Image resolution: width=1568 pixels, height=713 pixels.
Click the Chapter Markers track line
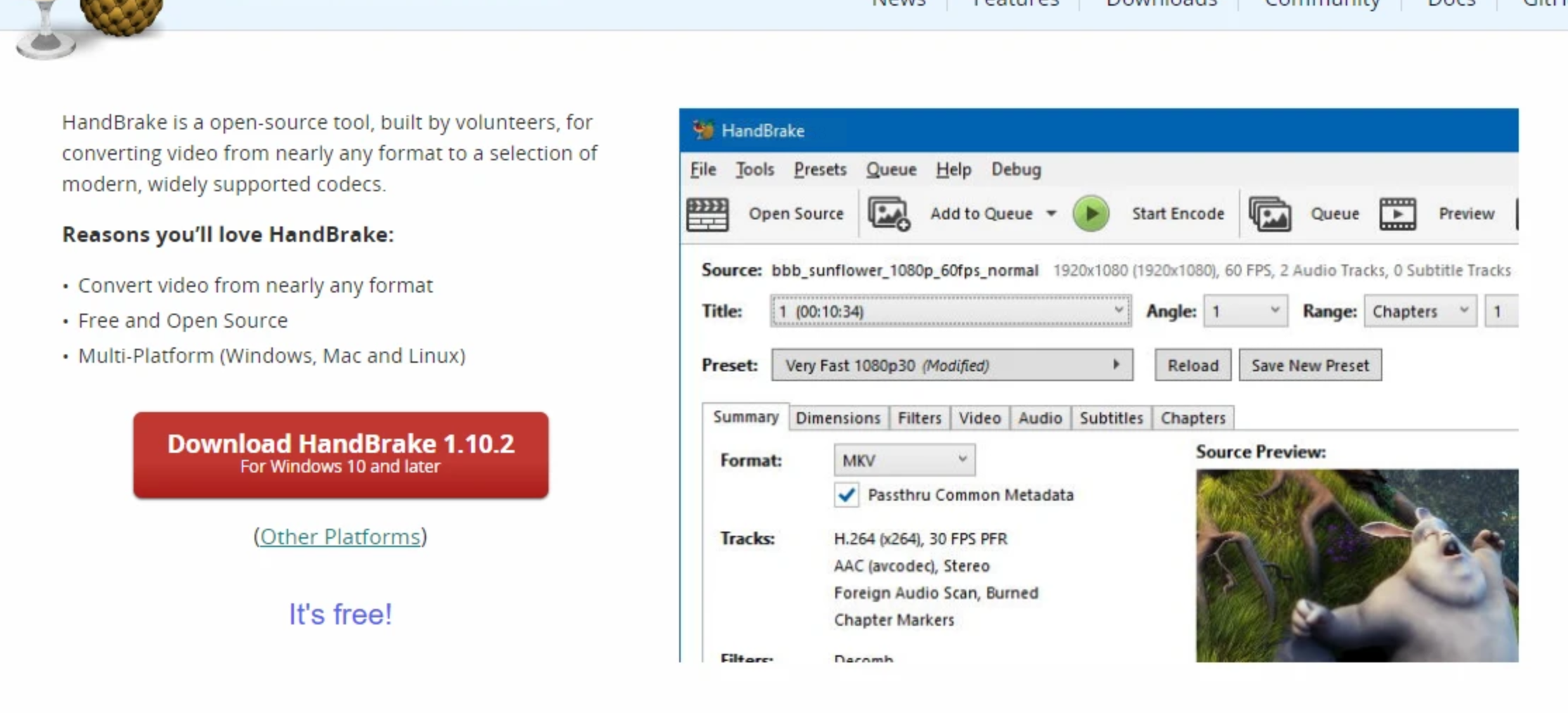point(894,619)
